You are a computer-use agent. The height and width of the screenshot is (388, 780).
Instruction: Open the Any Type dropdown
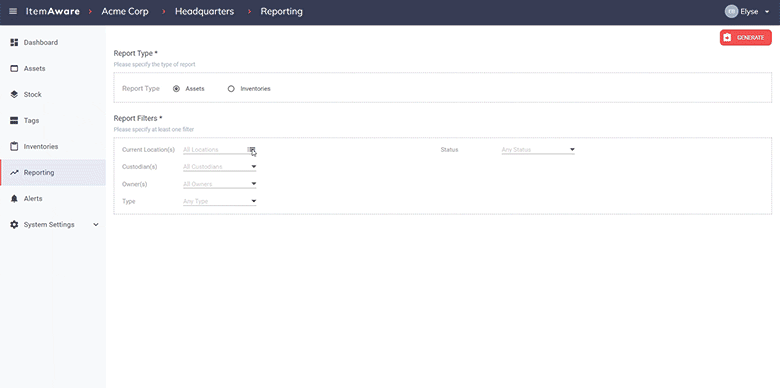point(219,201)
